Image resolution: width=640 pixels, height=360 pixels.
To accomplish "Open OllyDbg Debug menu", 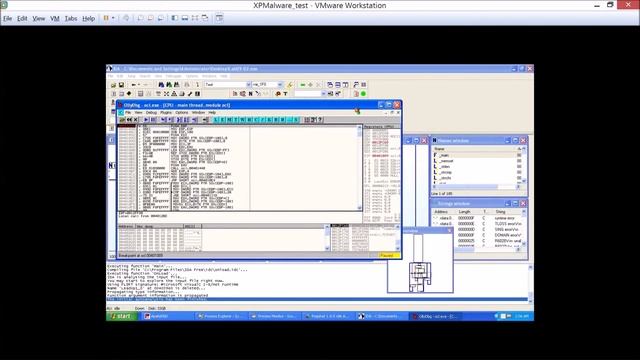I will pyautogui.click(x=151, y=112).
